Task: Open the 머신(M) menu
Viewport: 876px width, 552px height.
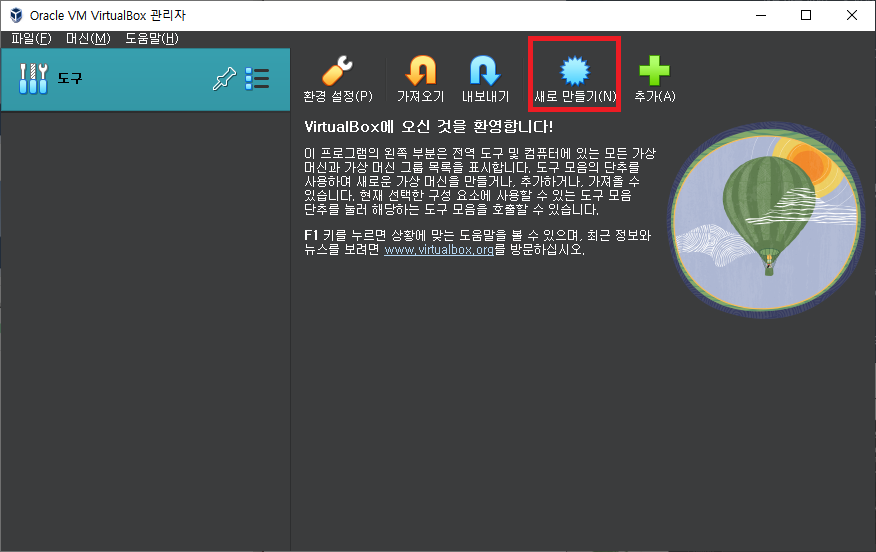Action: [88, 39]
